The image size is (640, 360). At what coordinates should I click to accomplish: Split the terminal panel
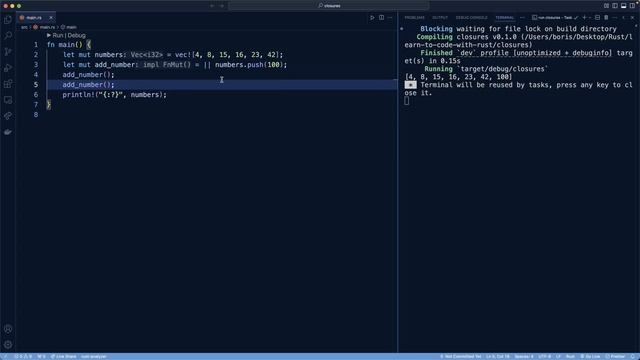[x=598, y=18]
